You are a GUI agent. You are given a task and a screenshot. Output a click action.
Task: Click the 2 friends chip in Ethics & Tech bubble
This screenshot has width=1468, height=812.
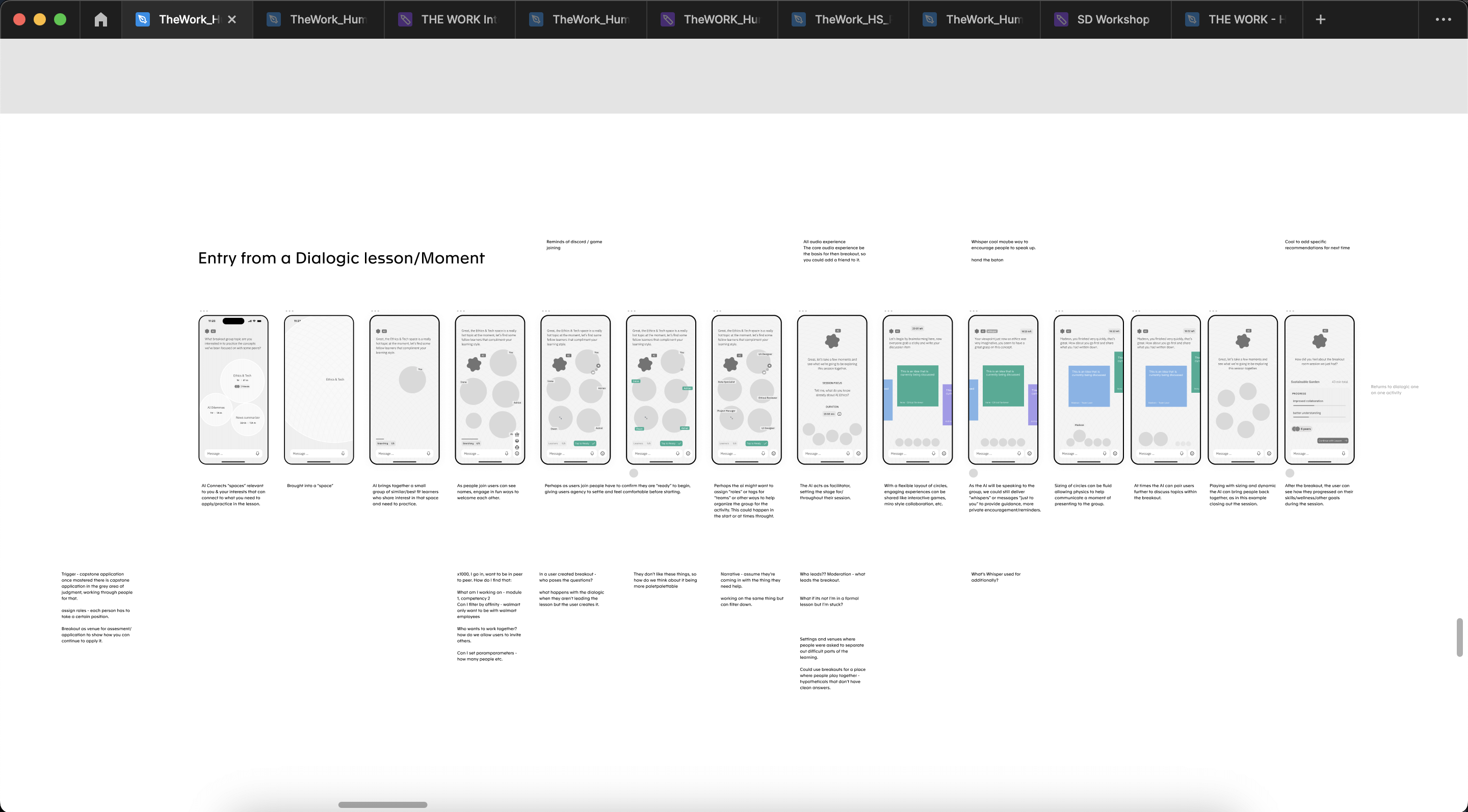click(x=242, y=387)
